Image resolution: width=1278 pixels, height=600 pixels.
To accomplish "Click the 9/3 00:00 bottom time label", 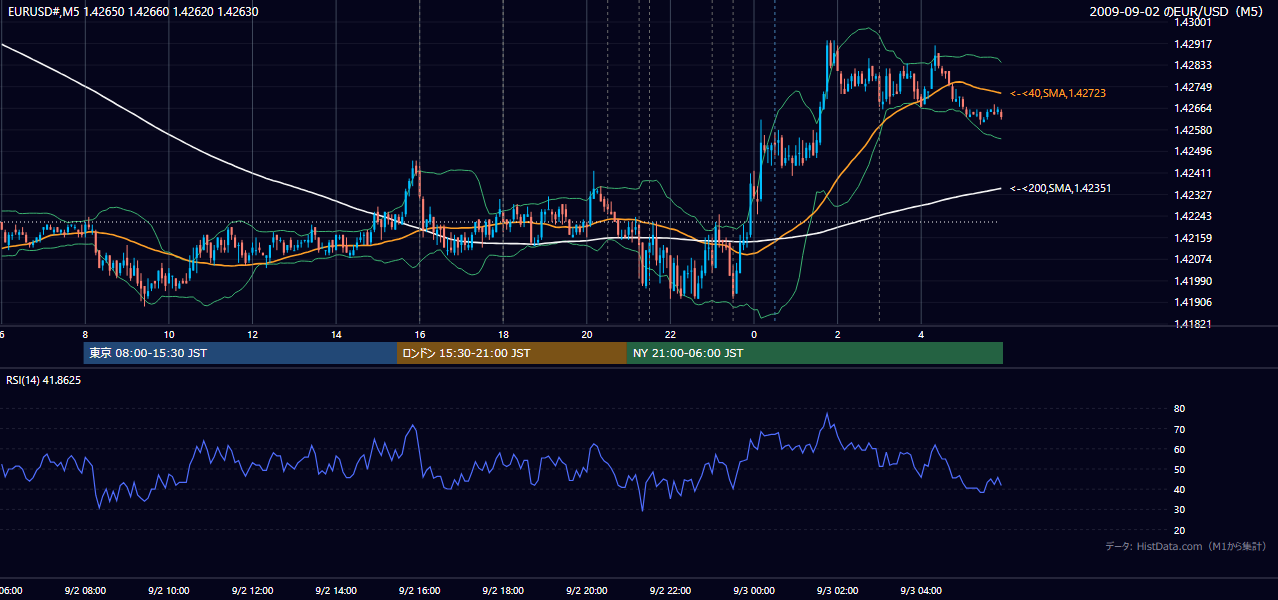I will [x=754, y=591].
